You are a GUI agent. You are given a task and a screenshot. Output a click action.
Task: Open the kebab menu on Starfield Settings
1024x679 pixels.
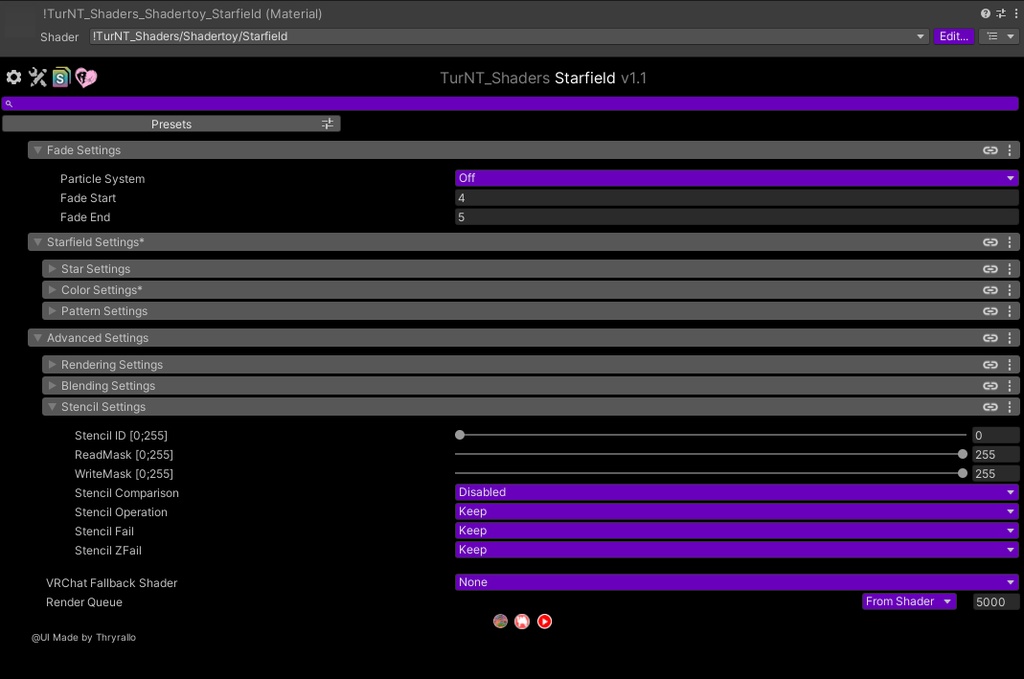tap(1009, 241)
